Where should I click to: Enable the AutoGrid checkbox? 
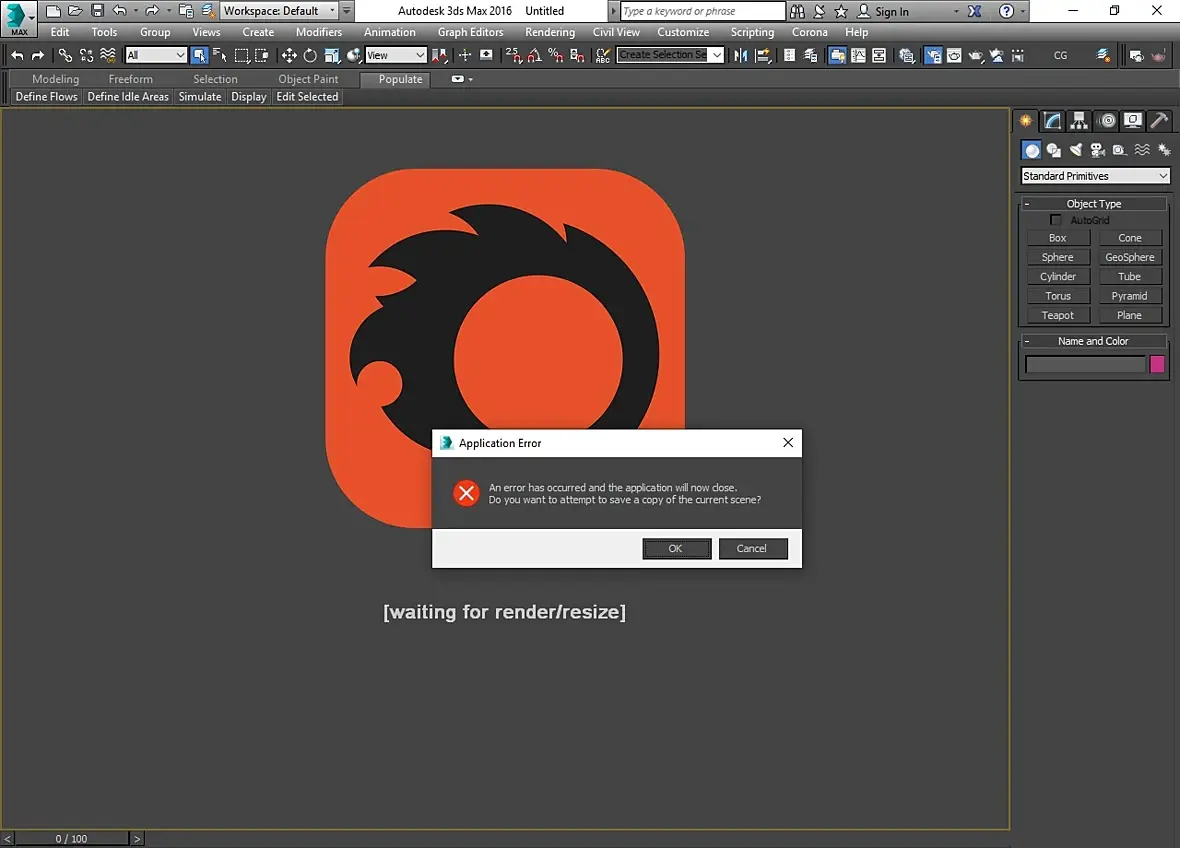[x=1055, y=220]
